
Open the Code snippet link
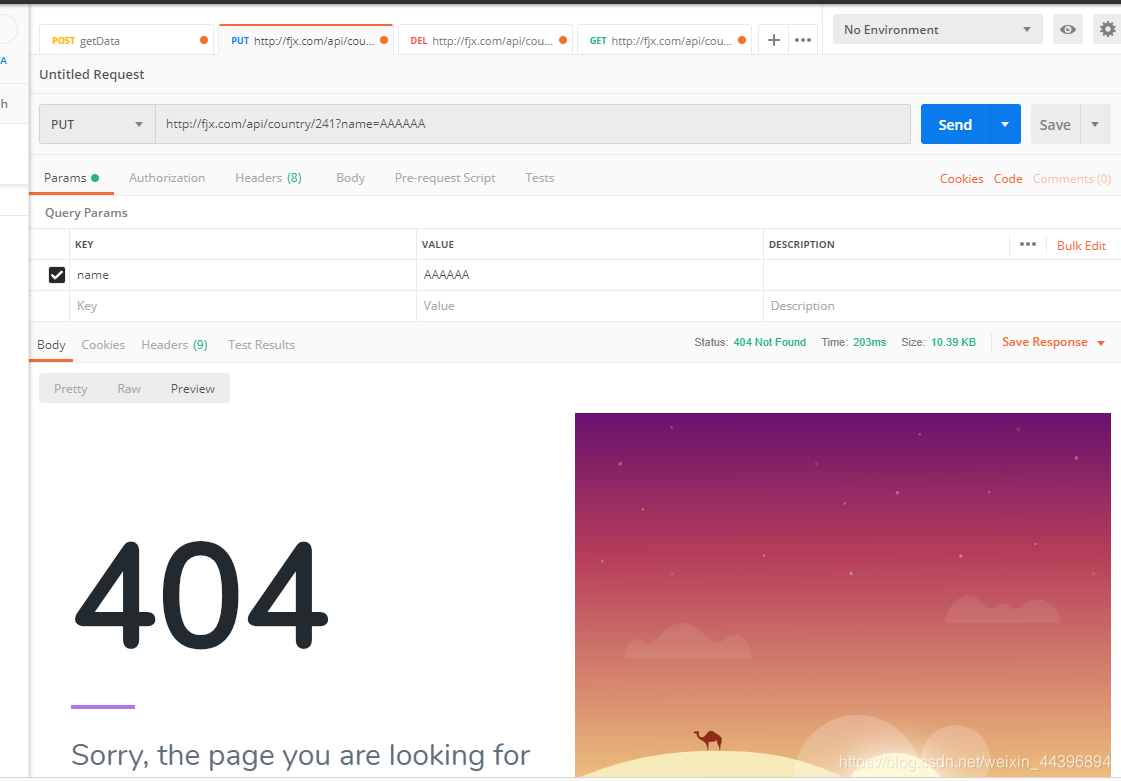(1007, 179)
